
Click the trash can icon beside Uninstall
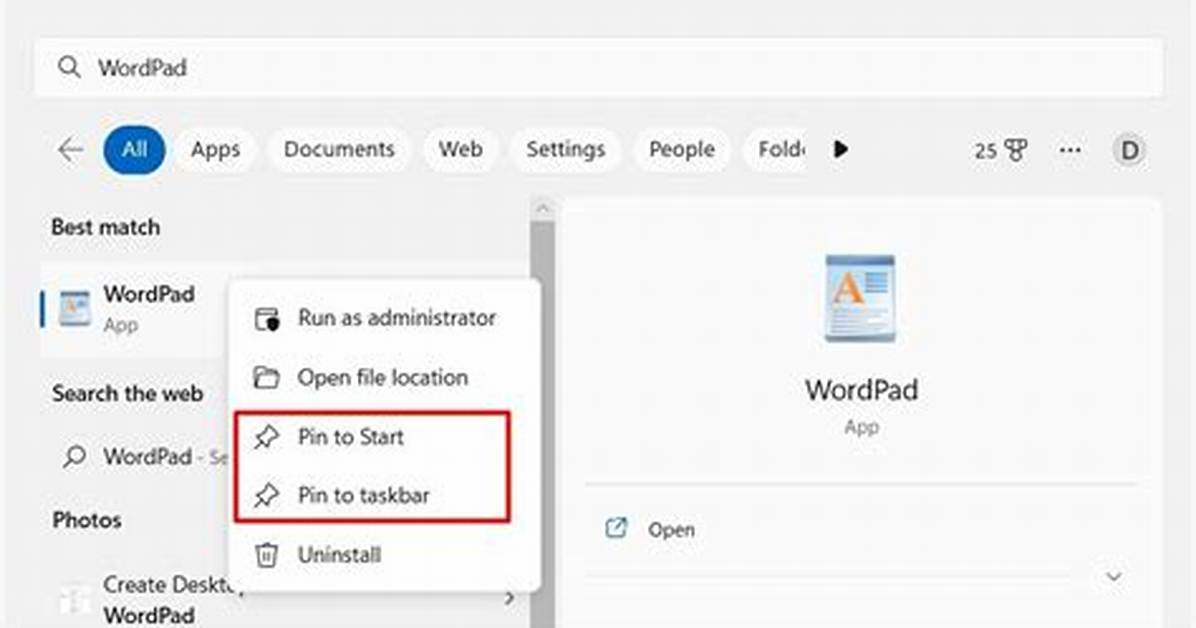click(x=266, y=555)
